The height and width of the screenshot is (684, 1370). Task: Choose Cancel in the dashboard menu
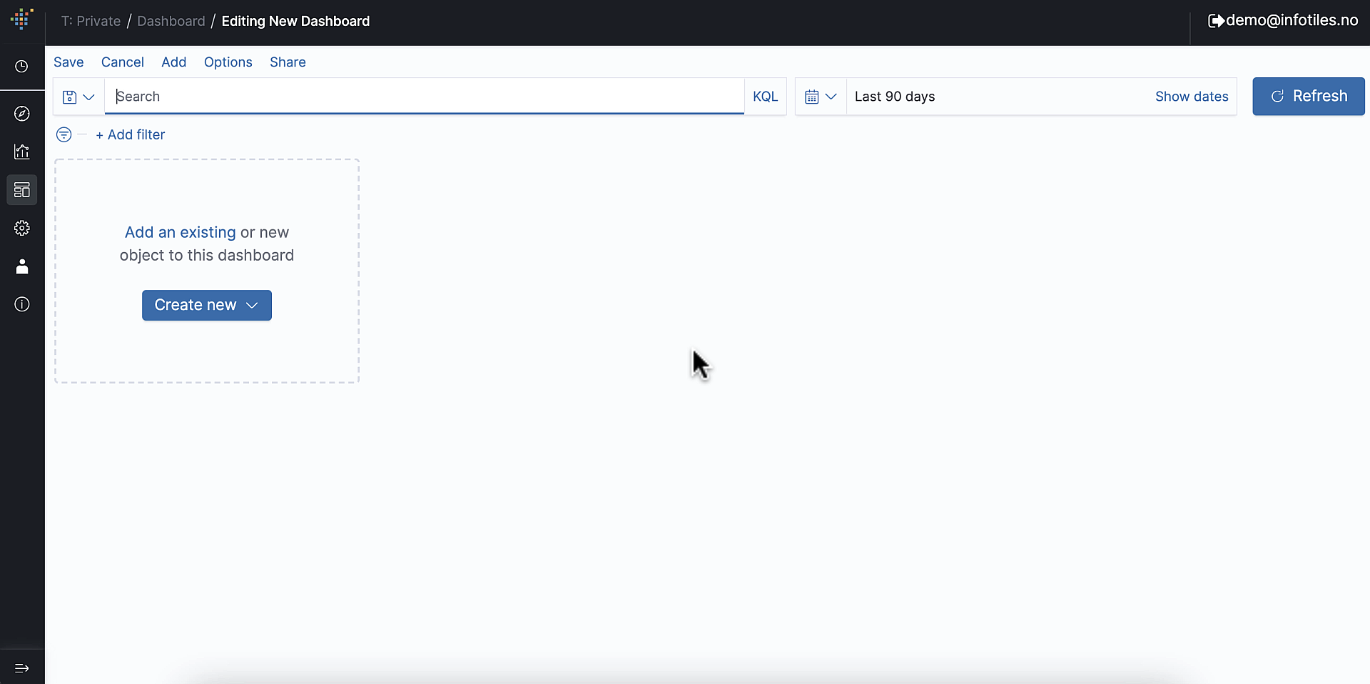tap(123, 62)
